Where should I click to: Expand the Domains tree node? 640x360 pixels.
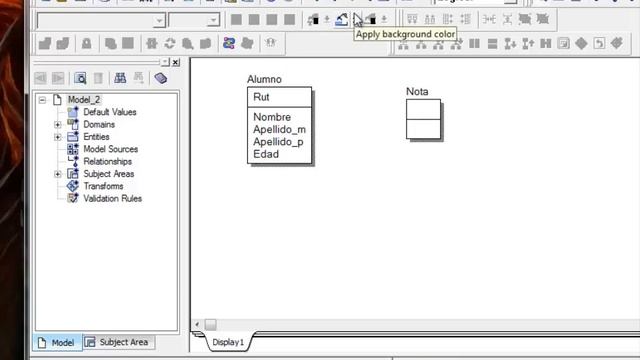coord(58,124)
